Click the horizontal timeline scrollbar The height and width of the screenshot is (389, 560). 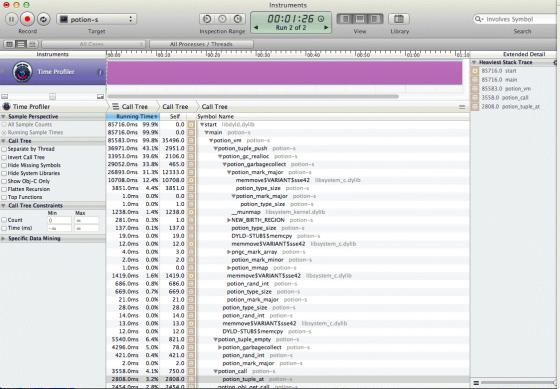(x=253, y=96)
